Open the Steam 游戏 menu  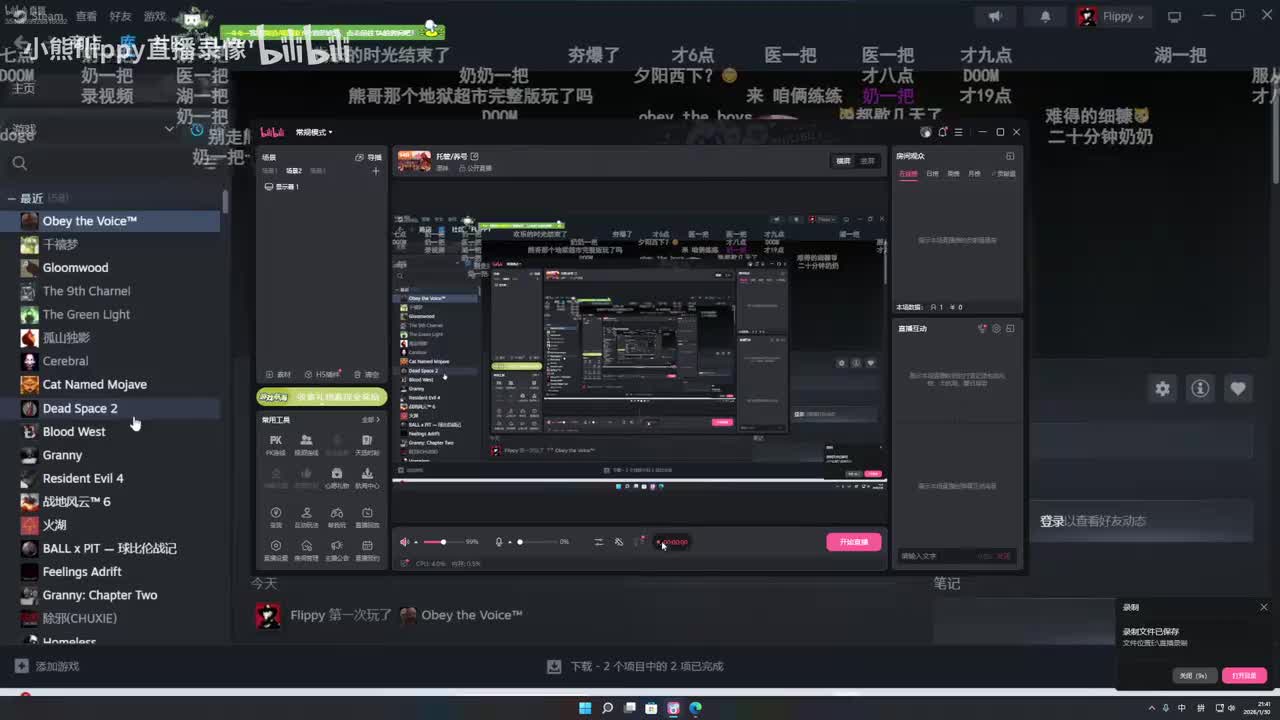154,17
